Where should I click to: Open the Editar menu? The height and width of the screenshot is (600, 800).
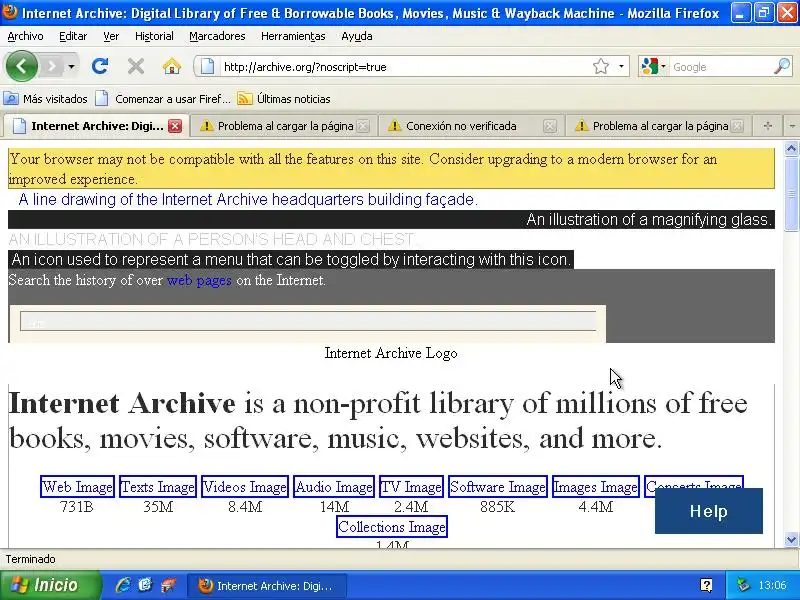[x=73, y=36]
